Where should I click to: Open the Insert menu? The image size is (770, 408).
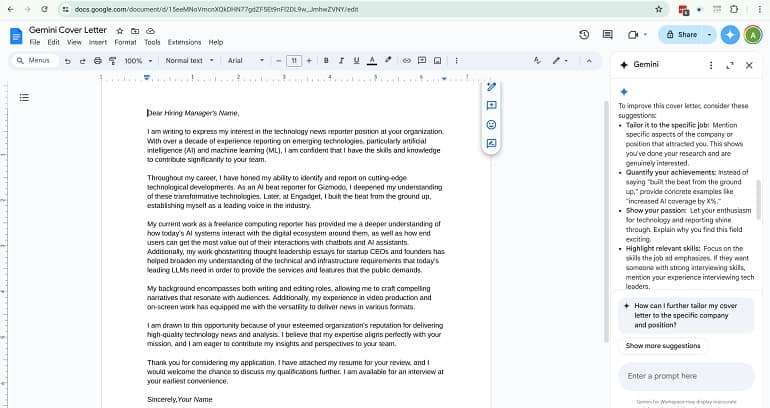click(x=98, y=42)
